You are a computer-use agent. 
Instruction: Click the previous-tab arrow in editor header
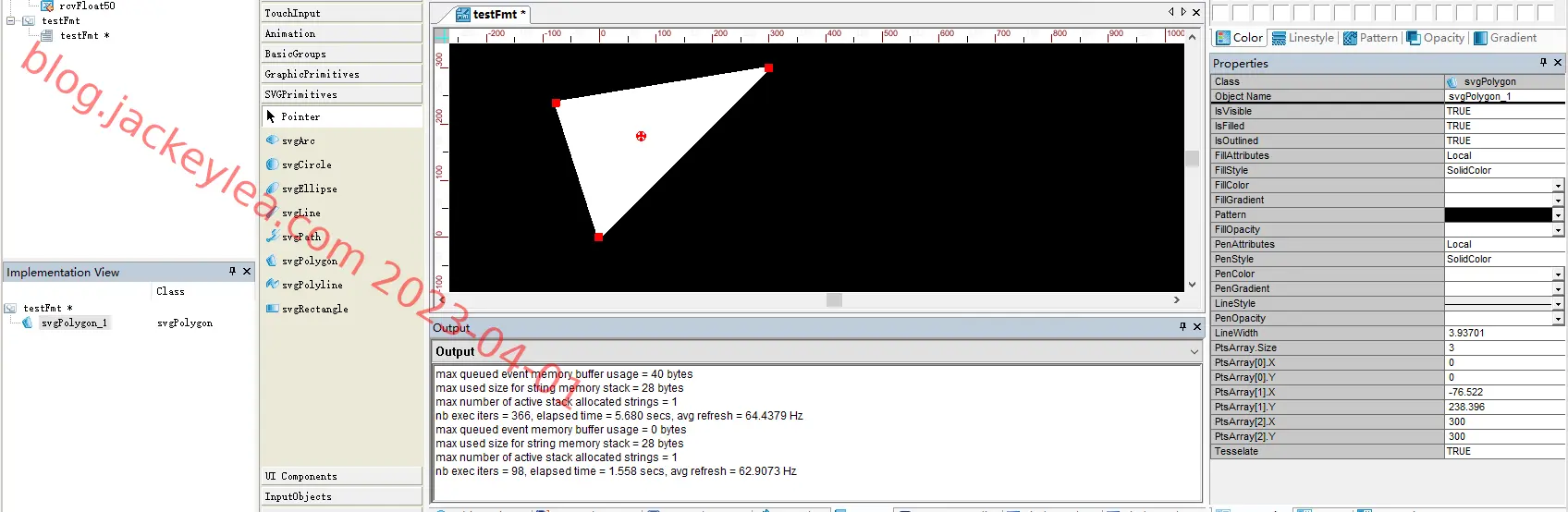point(1171,12)
